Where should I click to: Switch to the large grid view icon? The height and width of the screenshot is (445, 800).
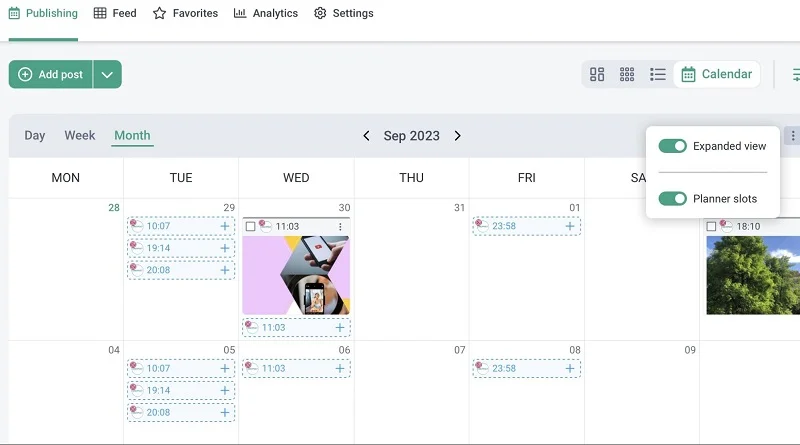pos(597,74)
